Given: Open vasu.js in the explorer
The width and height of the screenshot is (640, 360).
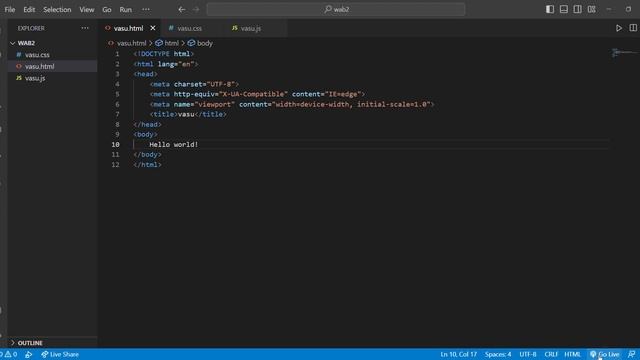Looking at the screenshot, I should pyautogui.click(x=35, y=78).
